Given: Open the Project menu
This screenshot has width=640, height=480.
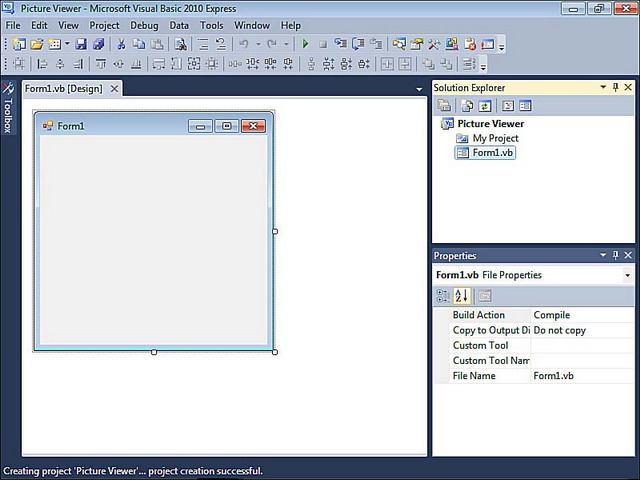Looking at the screenshot, I should pos(104,25).
